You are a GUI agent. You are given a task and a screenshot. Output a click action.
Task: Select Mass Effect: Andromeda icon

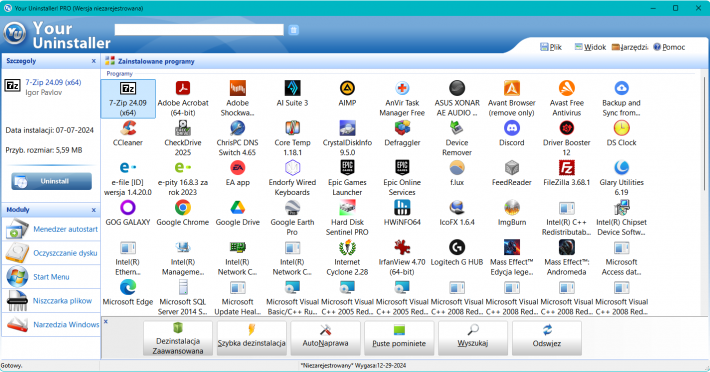click(x=566, y=248)
